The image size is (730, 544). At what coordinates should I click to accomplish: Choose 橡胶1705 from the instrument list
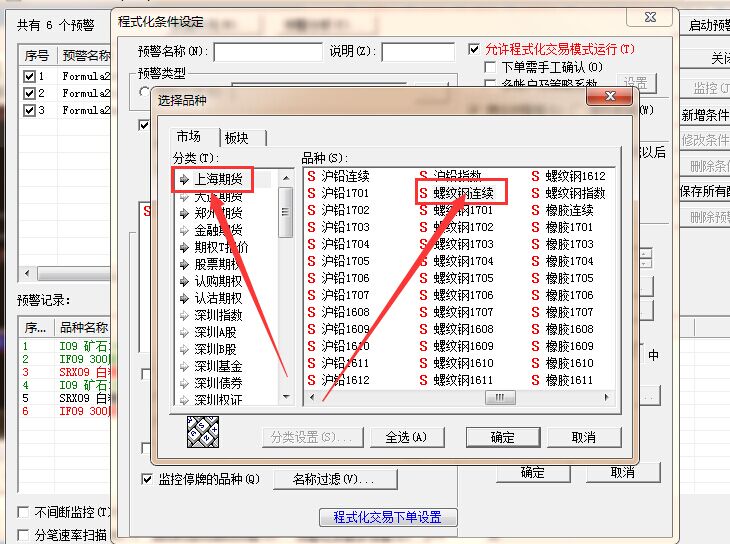569,278
